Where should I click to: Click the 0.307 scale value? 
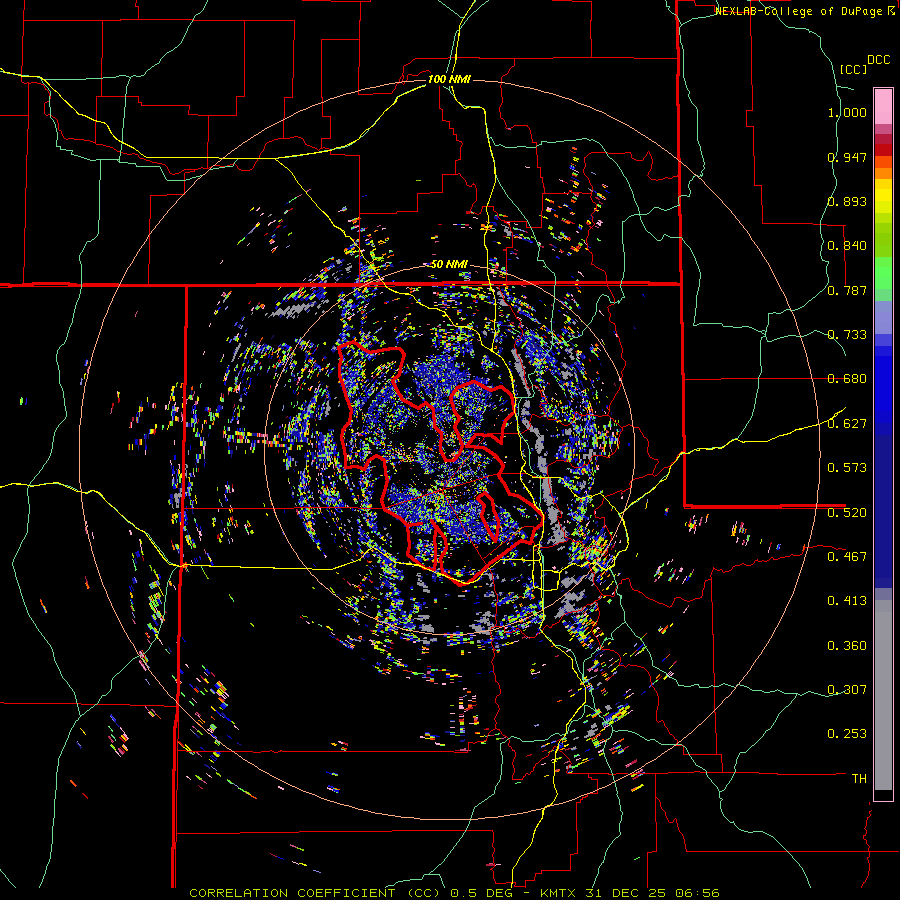[x=847, y=690]
